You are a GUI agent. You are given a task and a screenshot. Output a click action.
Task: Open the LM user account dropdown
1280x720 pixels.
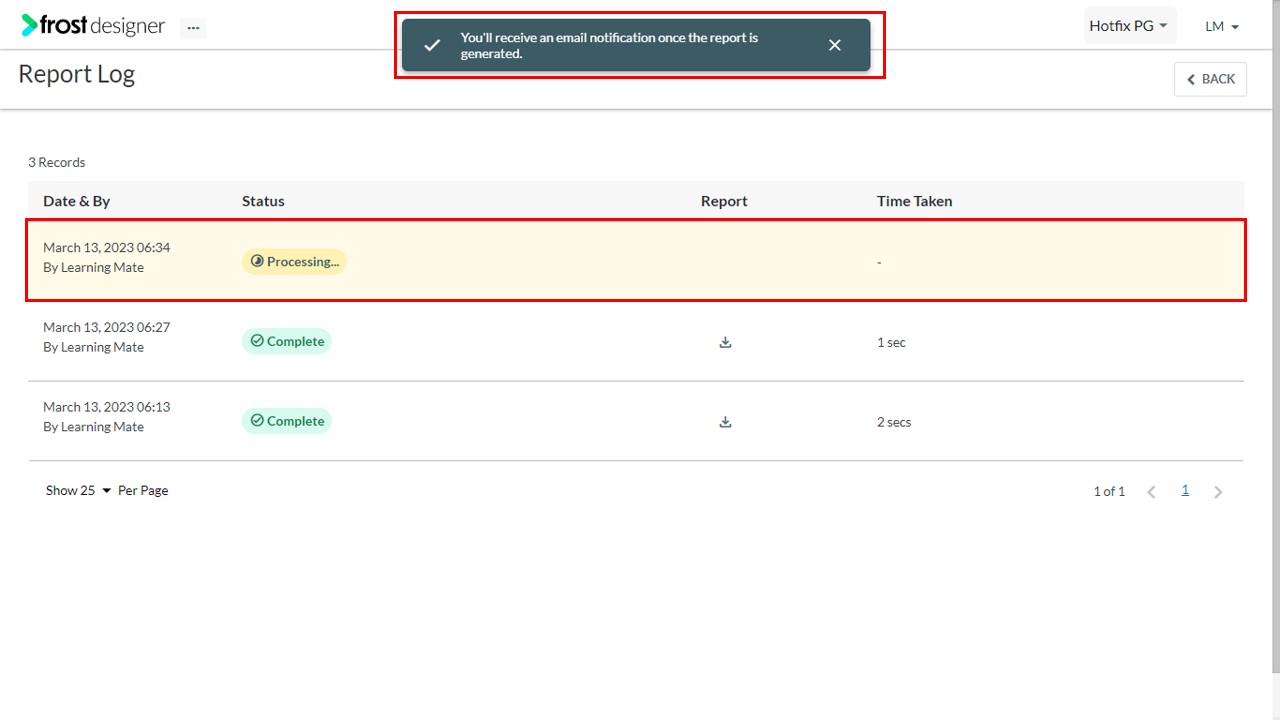tap(1220, 27)
